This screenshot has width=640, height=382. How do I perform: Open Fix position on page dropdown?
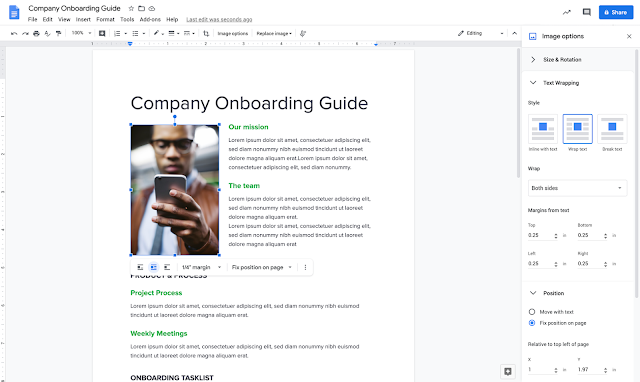[262, 267]
